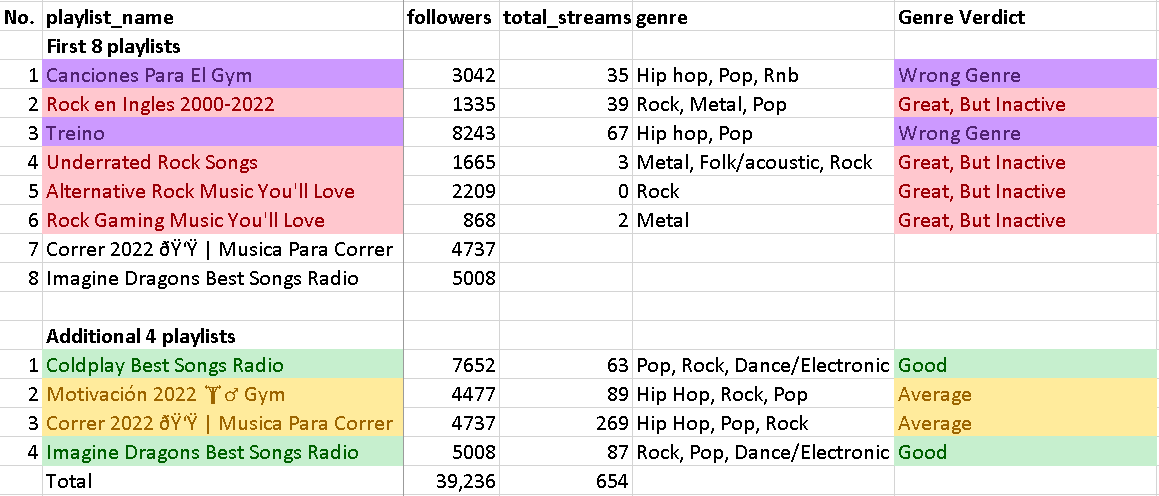Viewport: 1159px width, 496px height.
Task: Select the first Average verdict cell
Action: point(1025,394)
